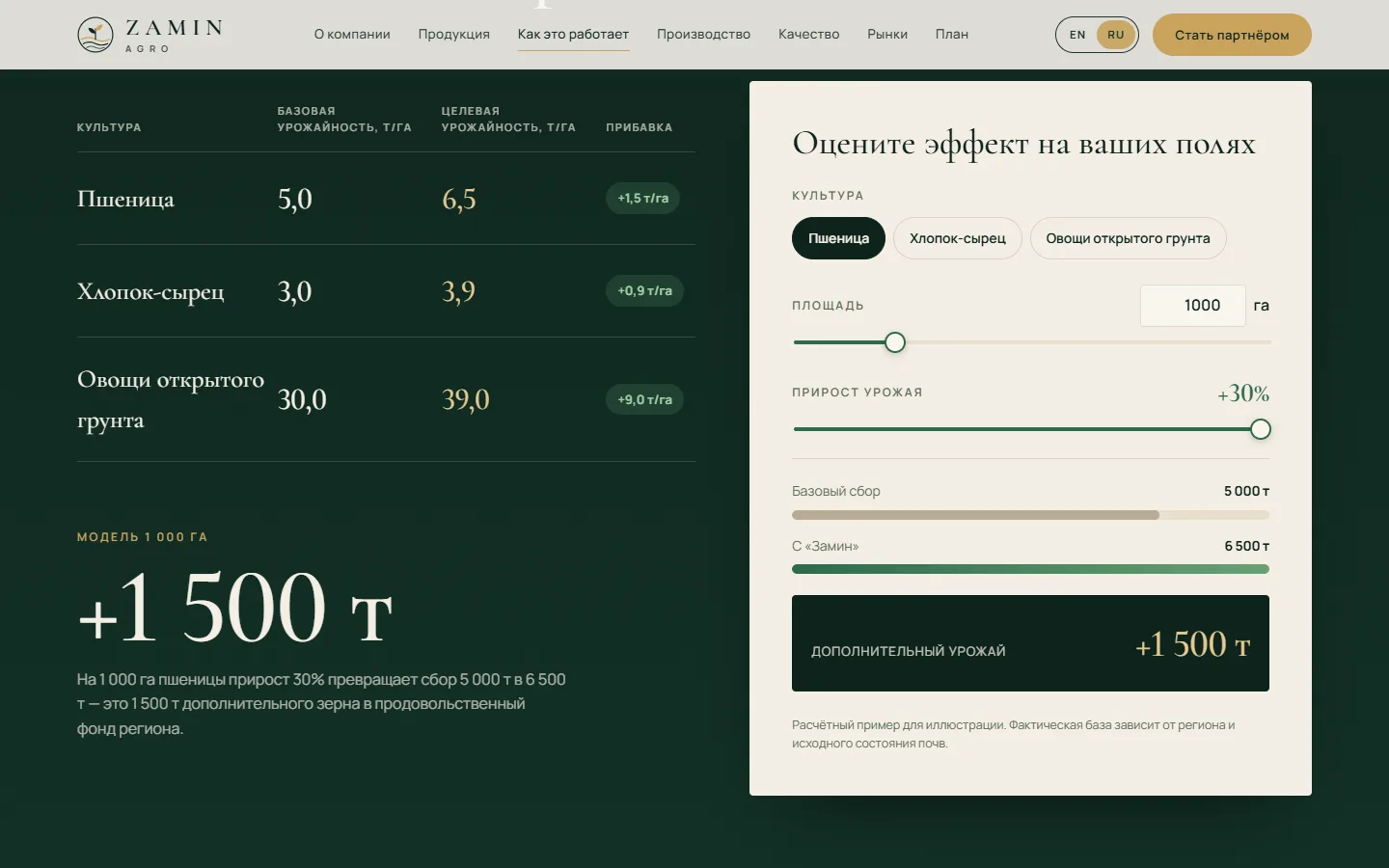Open the План nav item
This screenshot has width=1389, height=868.
(951, 35)
